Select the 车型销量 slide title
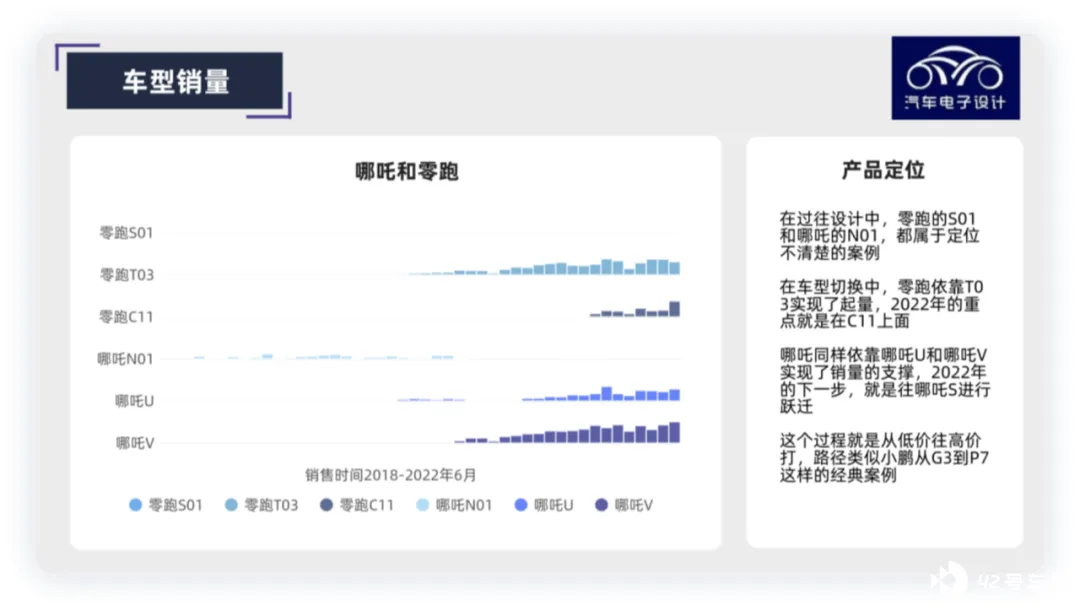 pyautogui.click(x=176, y=81)
